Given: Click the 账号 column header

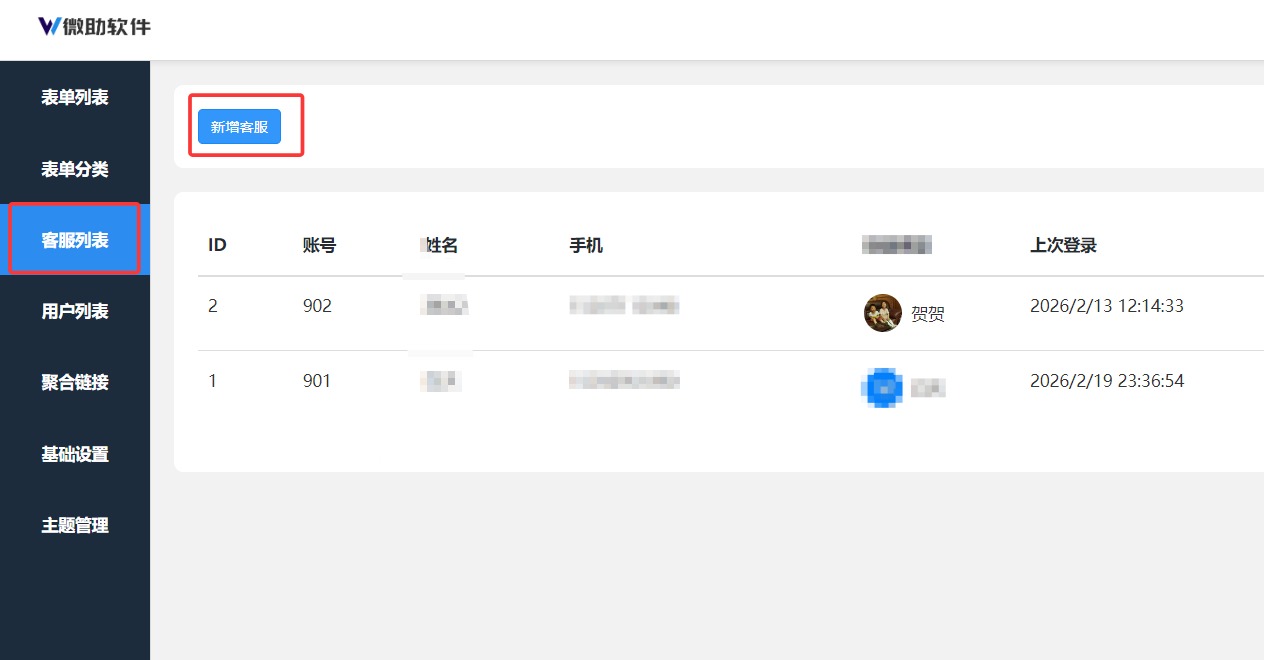Looking at the screenshot, I should (x=319, y=245).
